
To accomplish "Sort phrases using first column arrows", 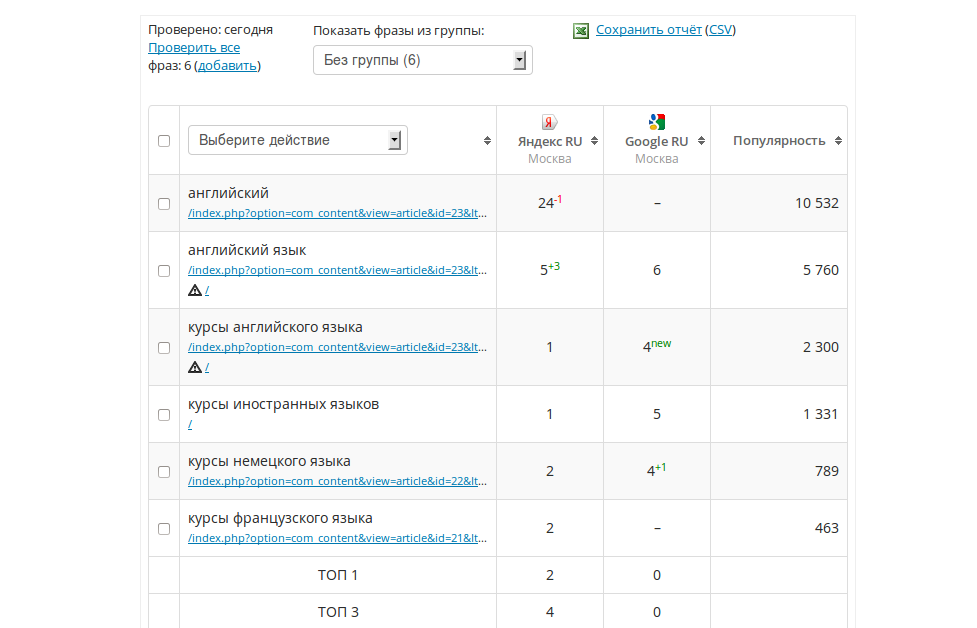I will [x=487, y=141].
